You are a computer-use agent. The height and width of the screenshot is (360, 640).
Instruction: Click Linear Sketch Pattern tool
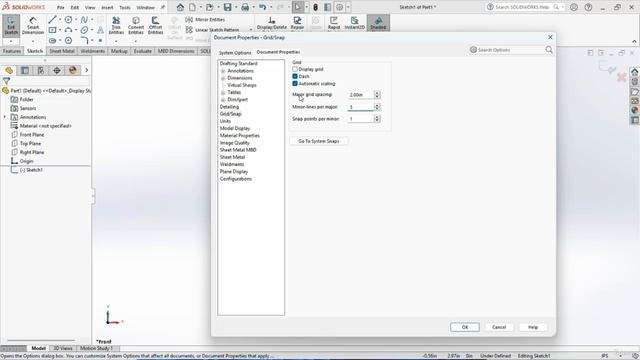click(213, 30)
